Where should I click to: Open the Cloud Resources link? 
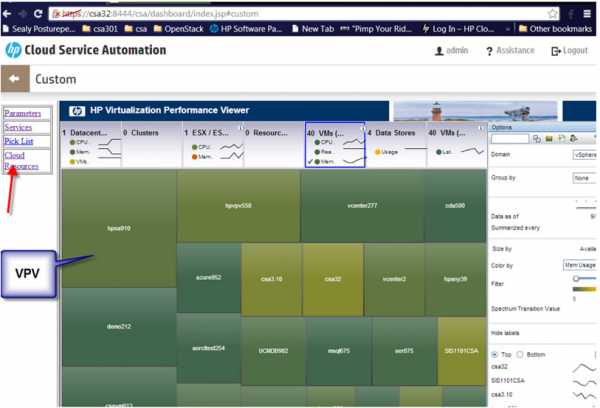click(21, 161)
